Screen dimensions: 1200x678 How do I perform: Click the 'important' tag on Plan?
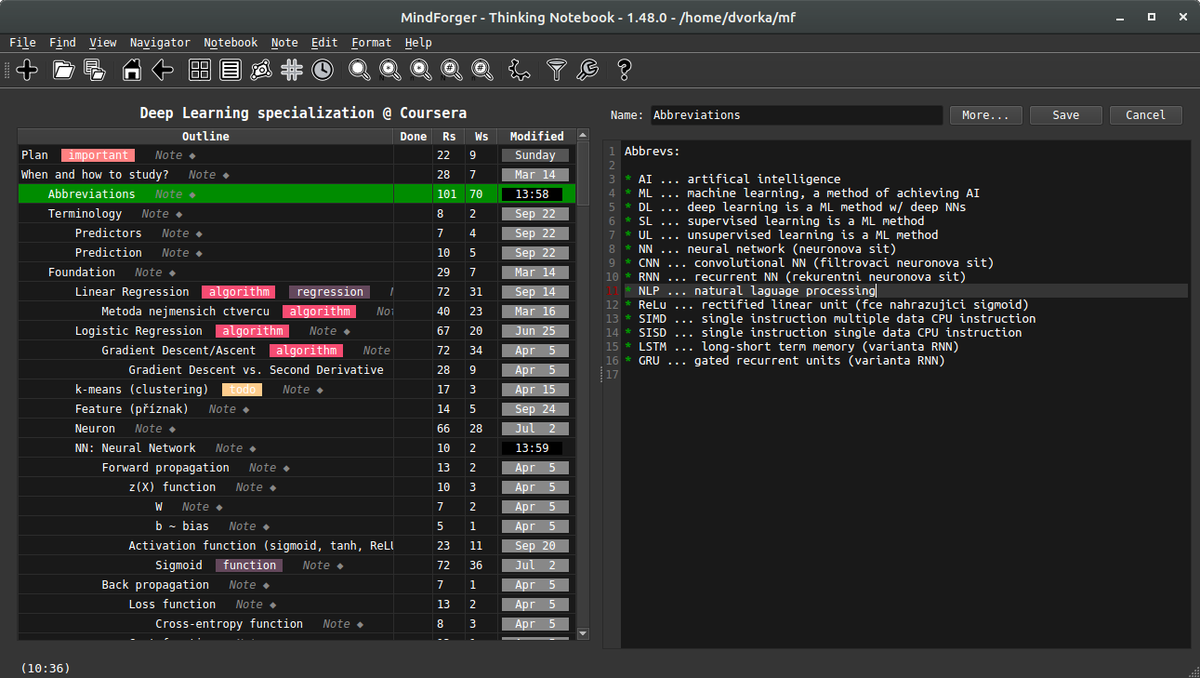pyautogui.click(x=98, y=155)
